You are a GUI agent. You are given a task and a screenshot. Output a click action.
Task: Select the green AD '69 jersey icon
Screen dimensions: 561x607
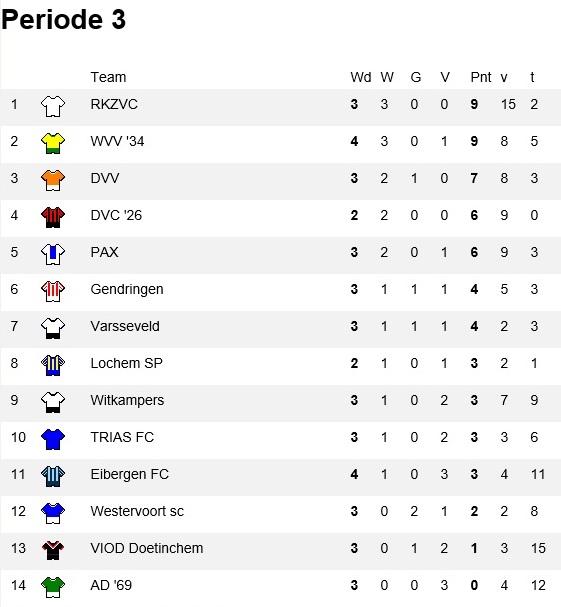(x=53, y=587)
